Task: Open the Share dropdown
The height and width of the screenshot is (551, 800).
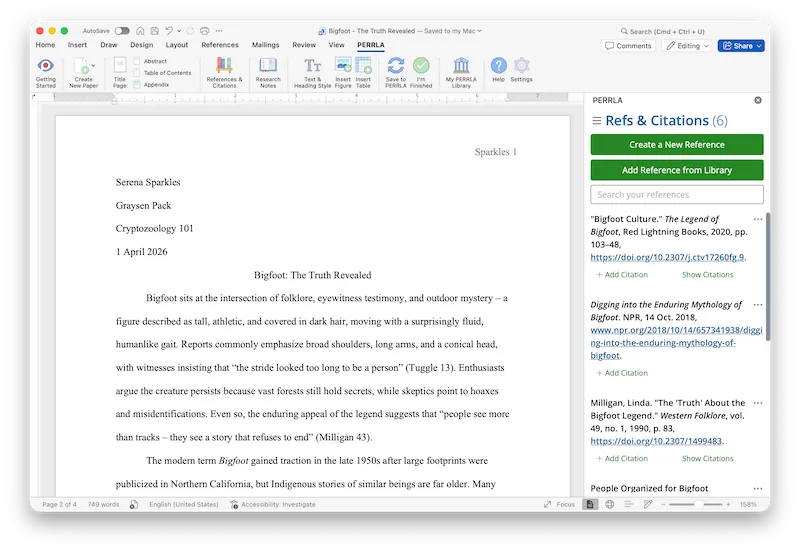Action: (x=759, y=46)
